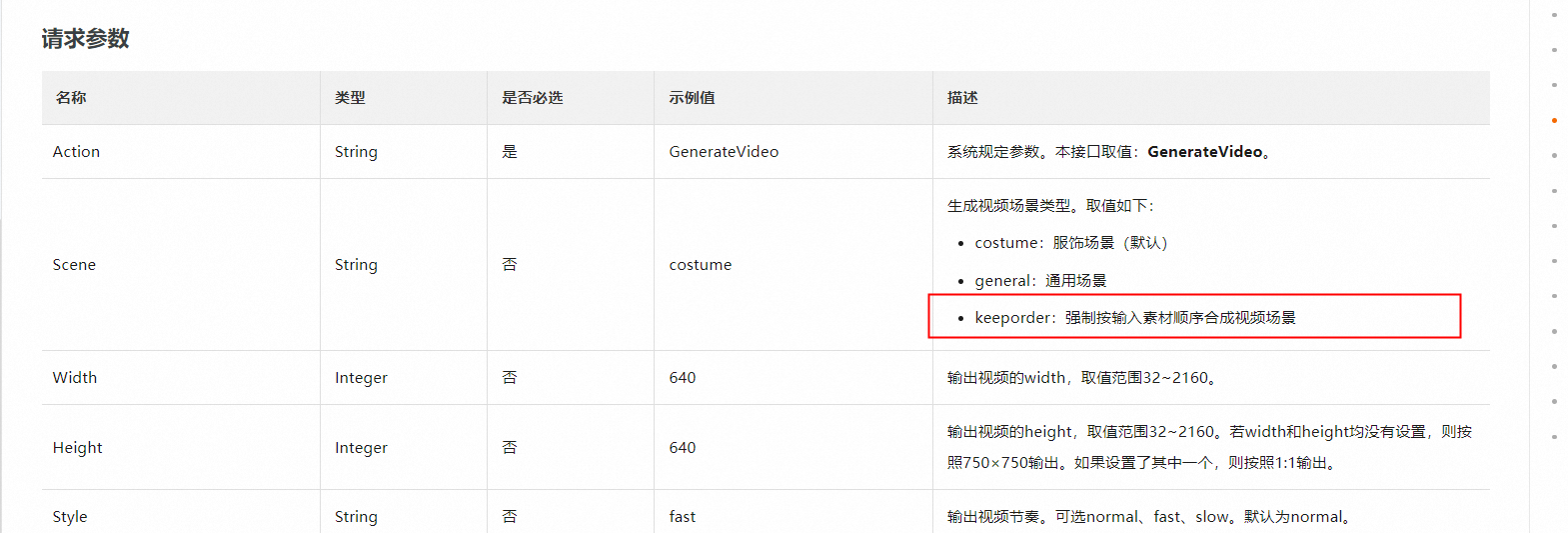Click the bold GenerateVideo text in description

click(1204, 152)
